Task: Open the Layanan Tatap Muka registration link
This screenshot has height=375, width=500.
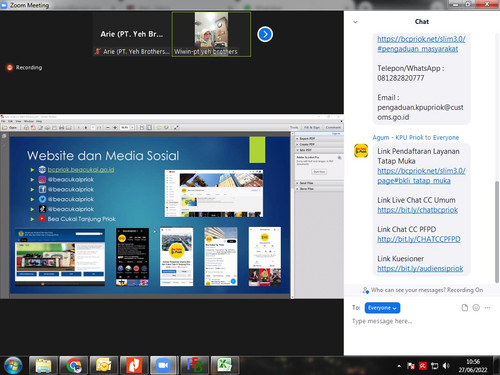Action: point(421,176)
